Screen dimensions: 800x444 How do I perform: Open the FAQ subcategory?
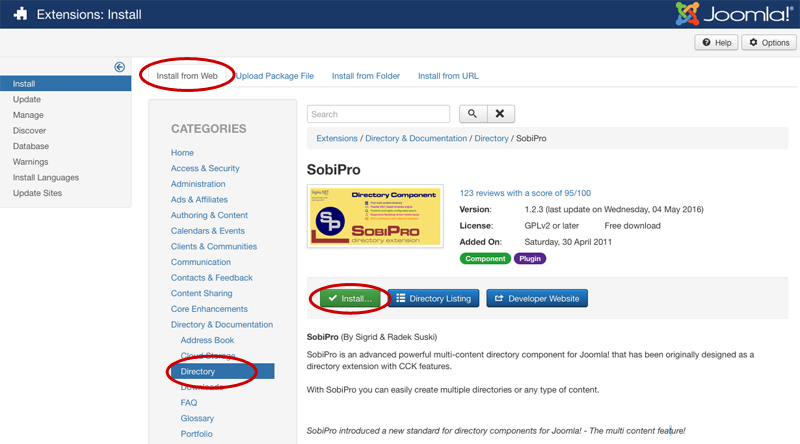[x=189, y=403]
